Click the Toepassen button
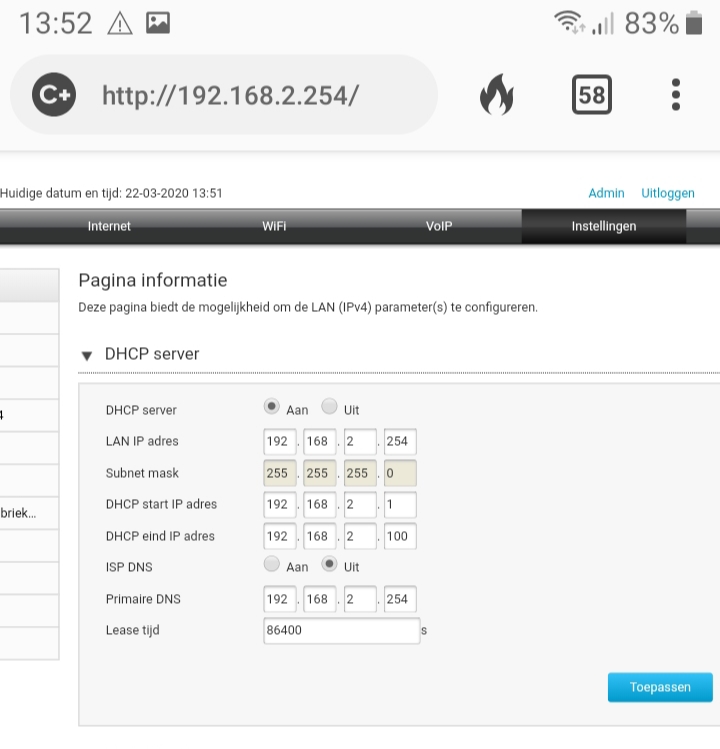Screen dimensions: 720x749 [x=660, y=687]
